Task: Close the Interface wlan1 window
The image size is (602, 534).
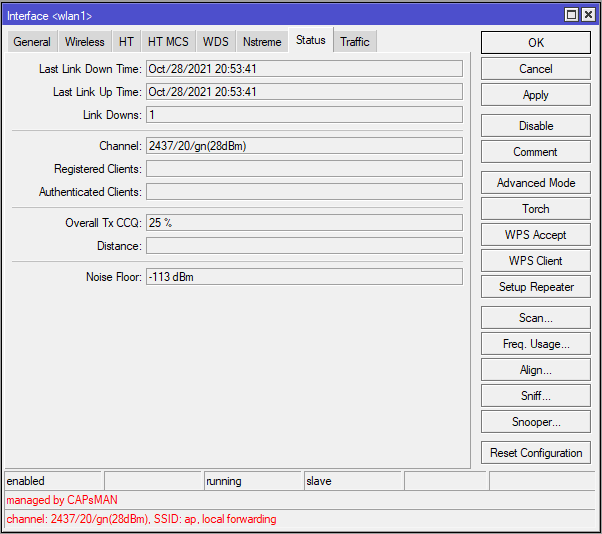Action: coord(588,15)
